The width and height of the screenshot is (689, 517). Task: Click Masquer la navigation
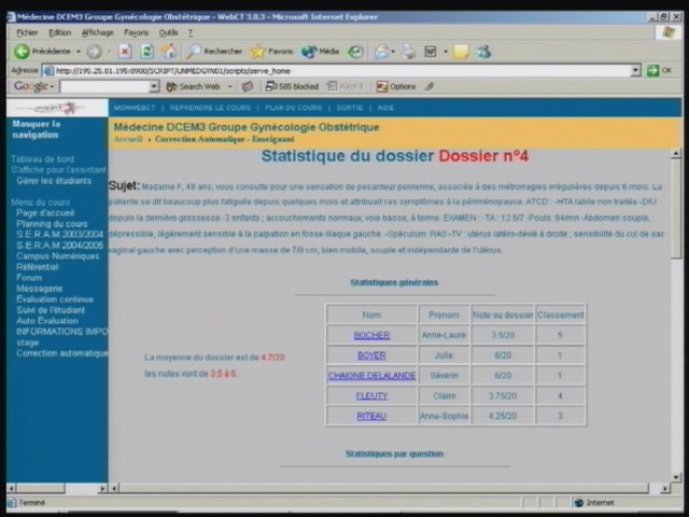36,129
